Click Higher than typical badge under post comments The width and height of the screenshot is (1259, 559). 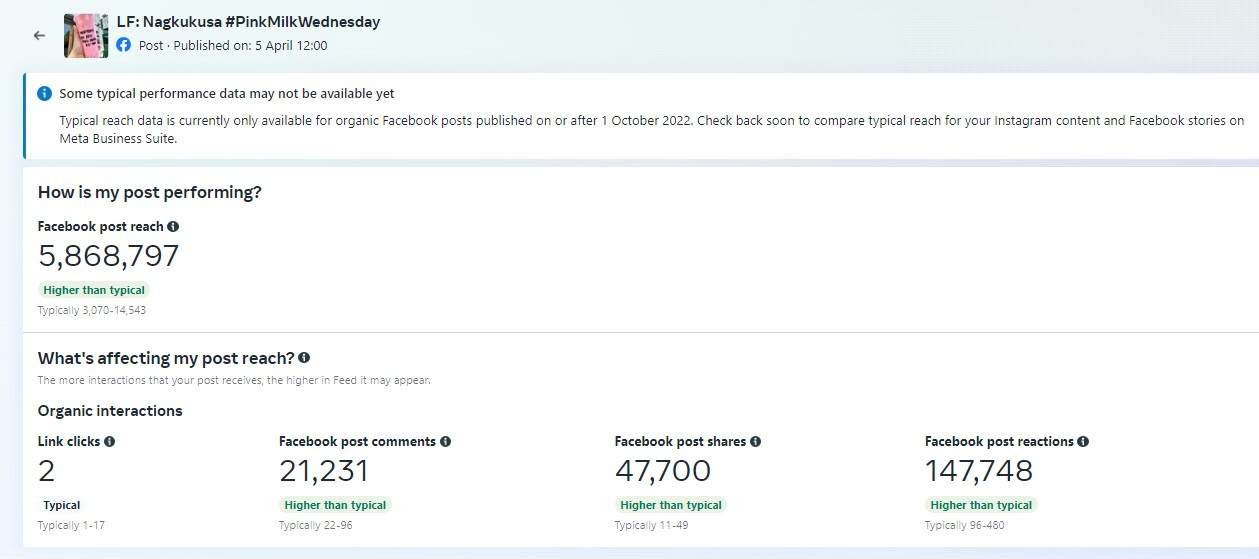pos(335,505)
